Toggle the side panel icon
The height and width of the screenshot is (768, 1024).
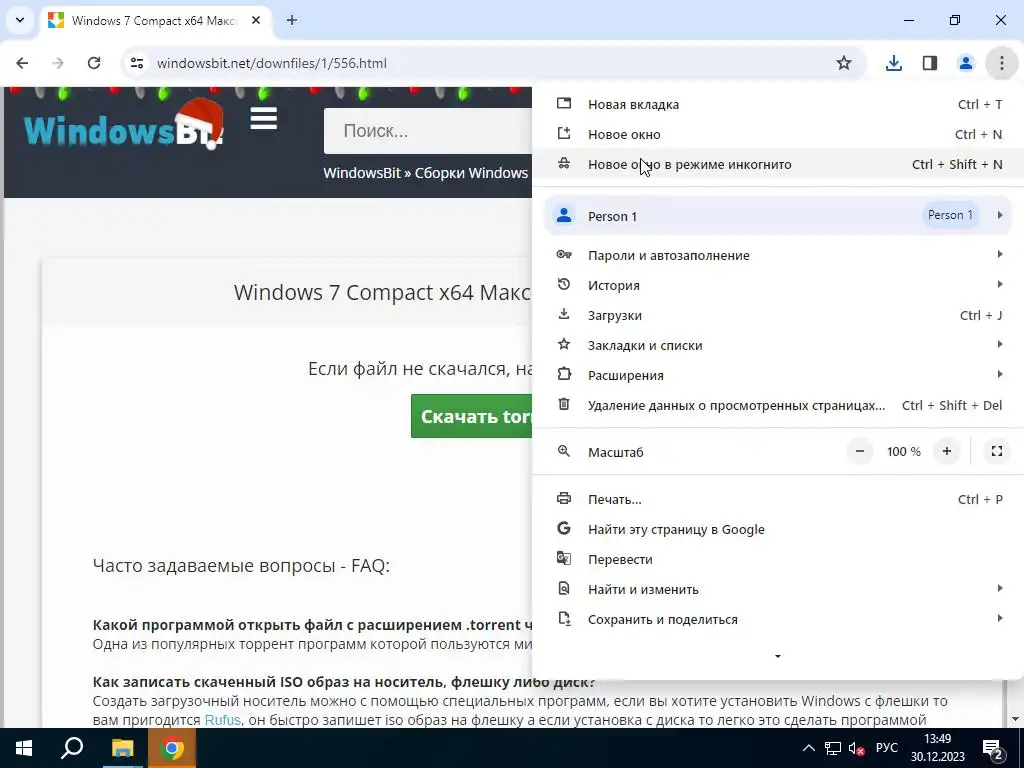coord(929,63)
